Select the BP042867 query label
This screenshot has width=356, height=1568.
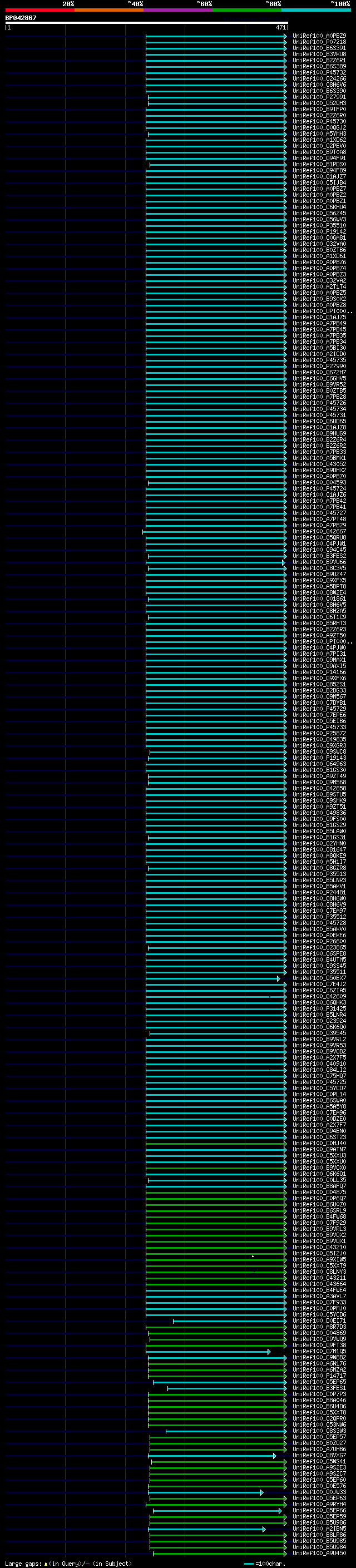21,18
